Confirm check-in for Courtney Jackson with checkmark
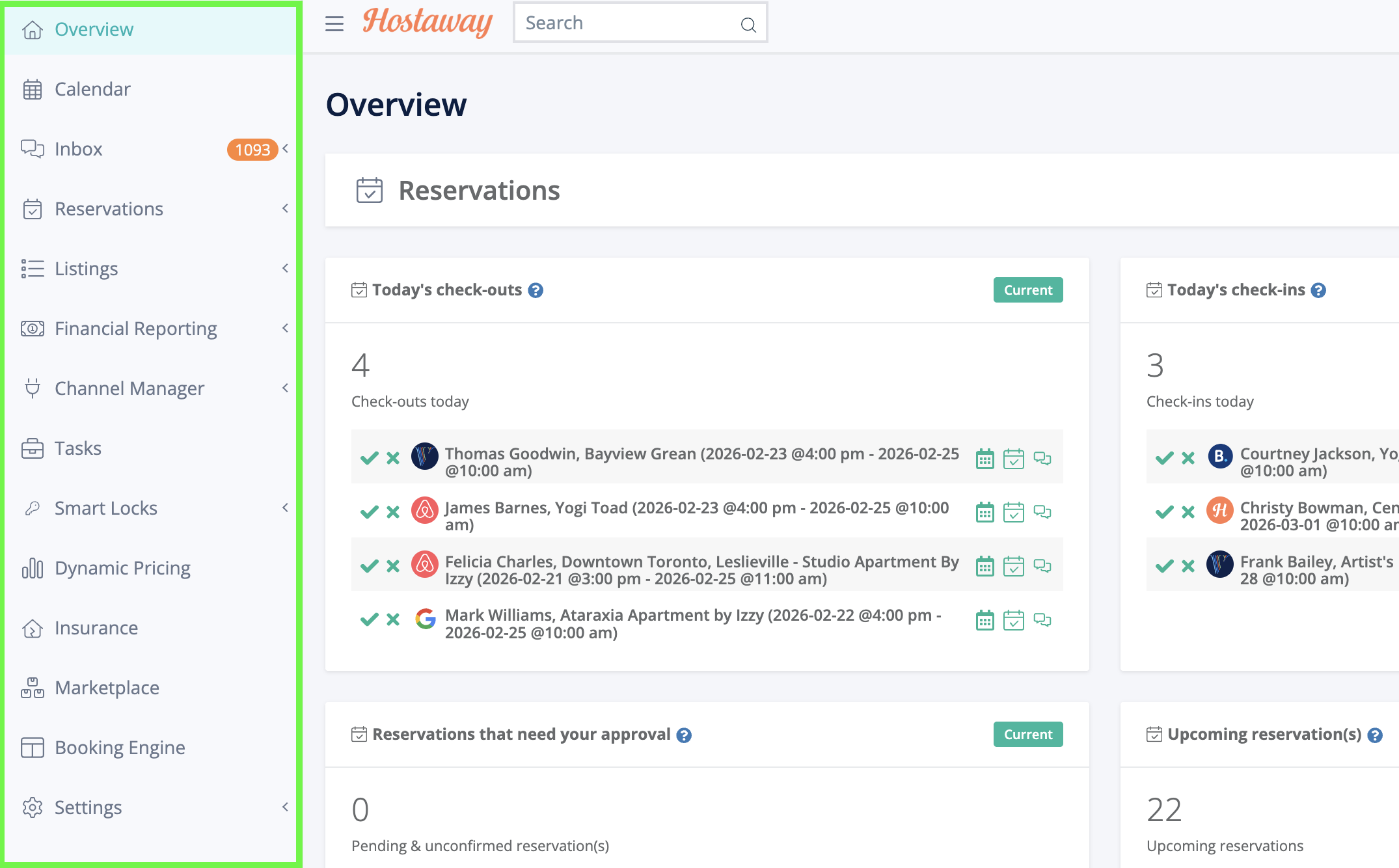The image size is (1399, 868). (x=1165, y=458)
